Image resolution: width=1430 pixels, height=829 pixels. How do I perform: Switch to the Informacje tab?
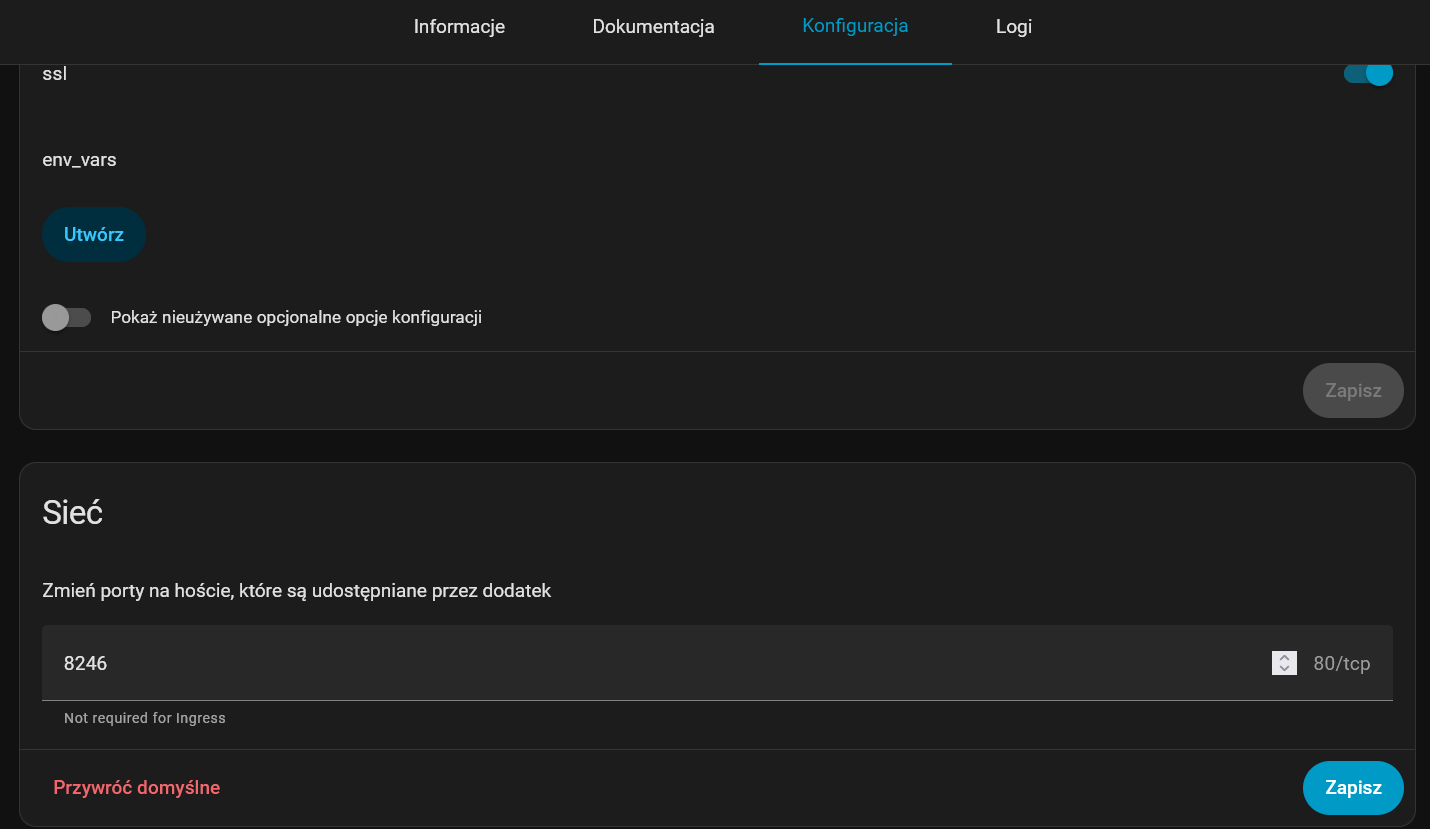[459, 27]
